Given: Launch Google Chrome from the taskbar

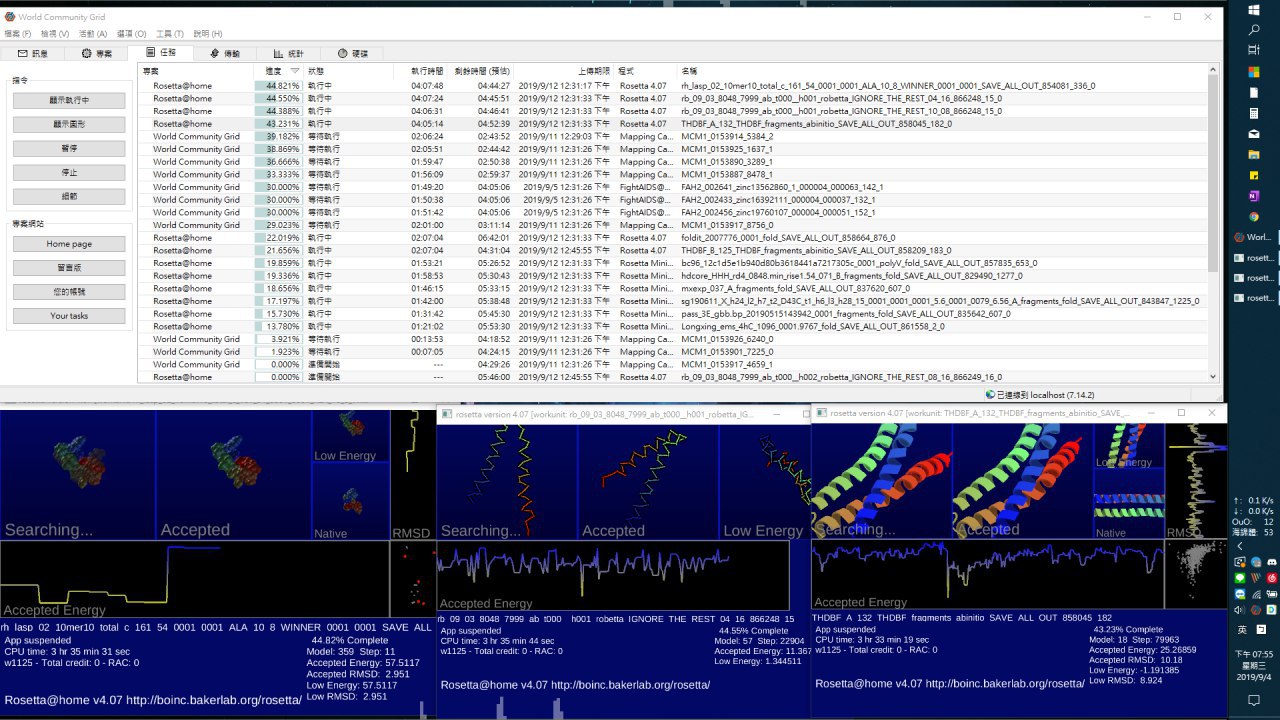Looking at the screenshot, I should click(1253, 217).
